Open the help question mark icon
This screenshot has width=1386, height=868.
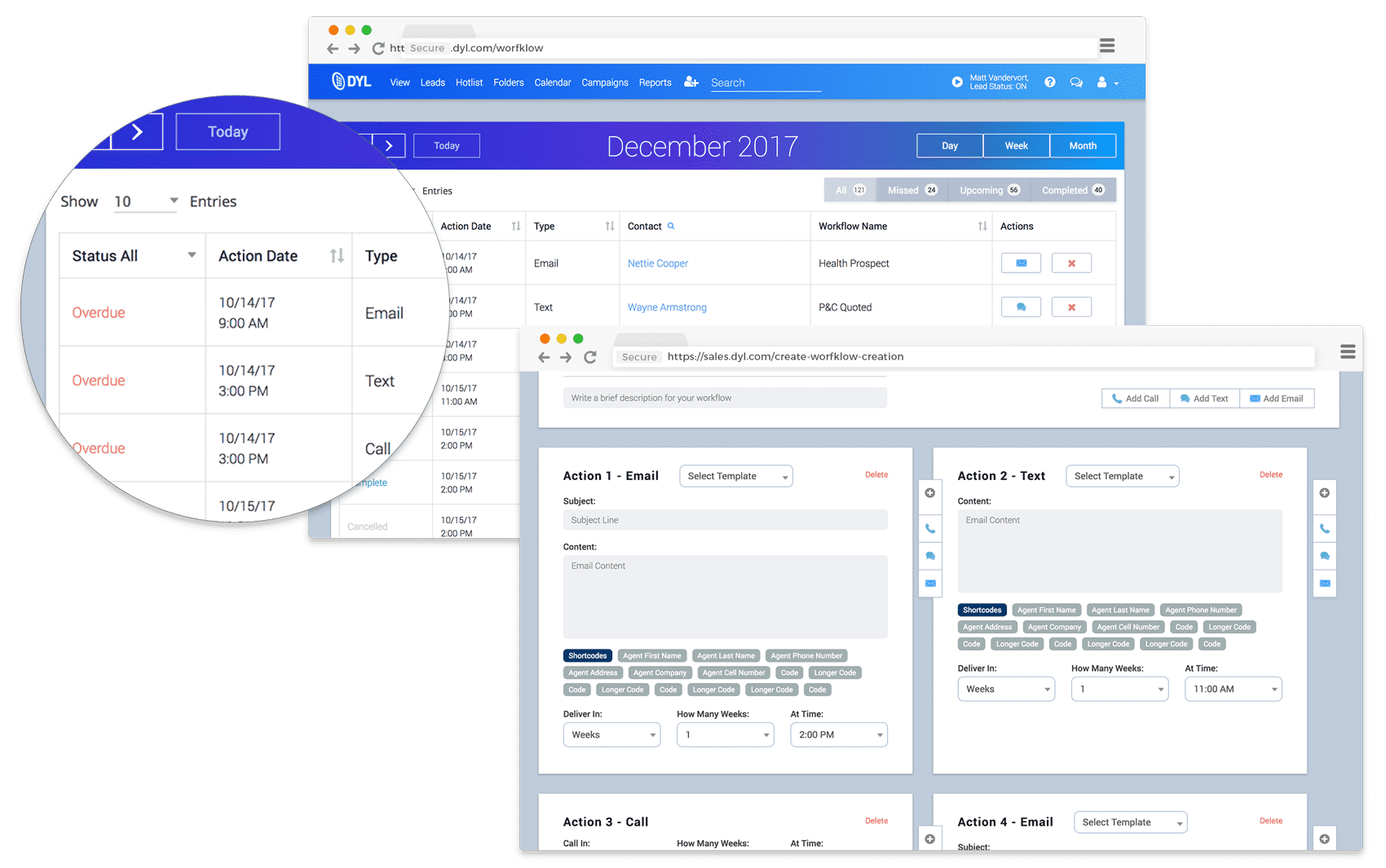[1050, 82]
